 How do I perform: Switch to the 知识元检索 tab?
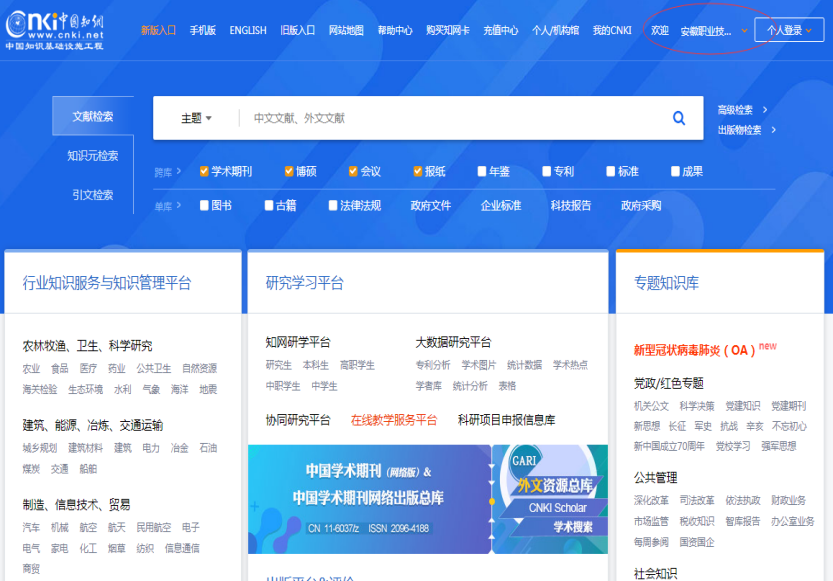click(x=92, y=155)
